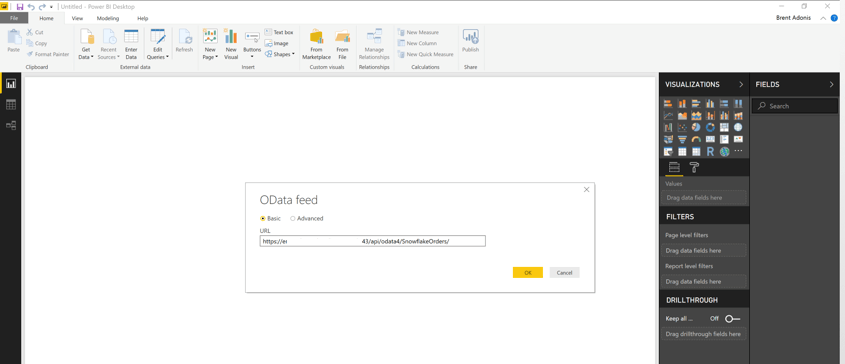
Task: Pick the pie chart visualization icon
Action: (x=696, y=127)
